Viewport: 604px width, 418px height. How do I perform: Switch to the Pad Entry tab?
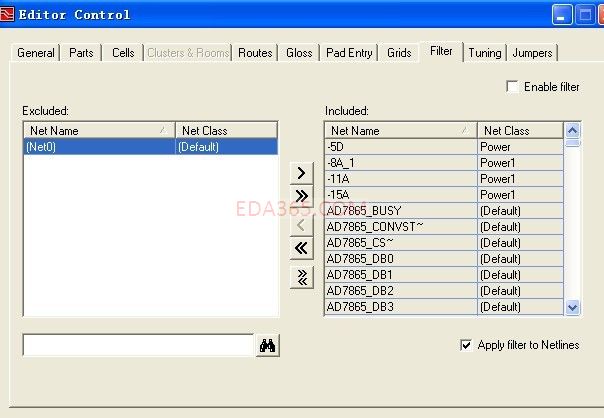(349, 53)
